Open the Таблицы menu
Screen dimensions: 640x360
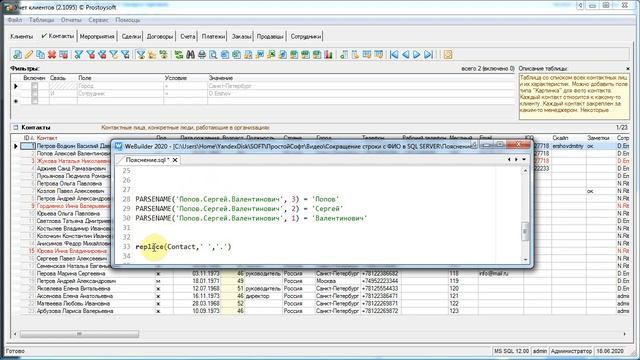[42, 20]
